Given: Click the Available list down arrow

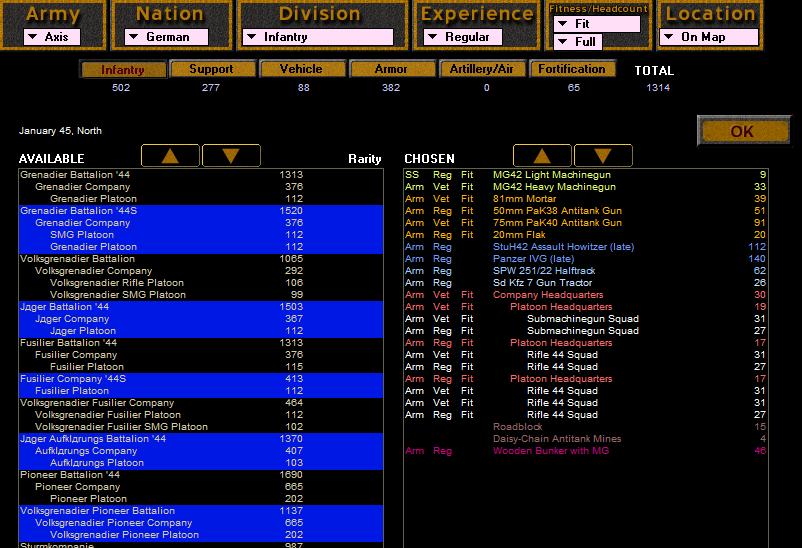Looking at the screenshot, I should [x=231, y=156].
